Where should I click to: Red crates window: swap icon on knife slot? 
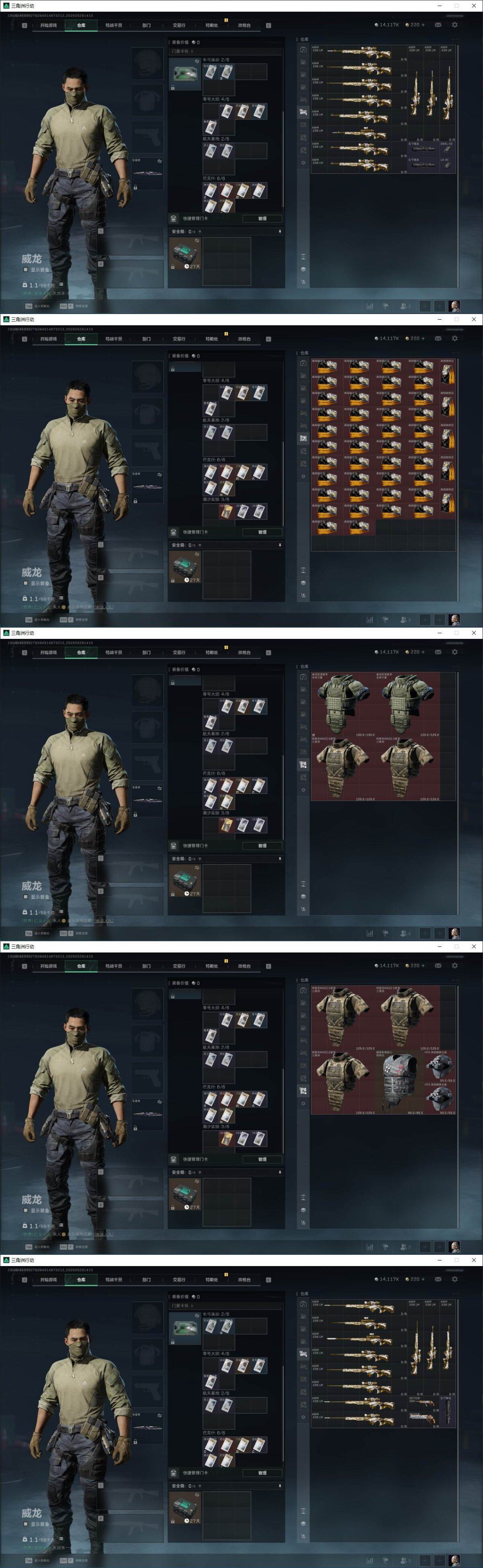(x=159, y=475)
